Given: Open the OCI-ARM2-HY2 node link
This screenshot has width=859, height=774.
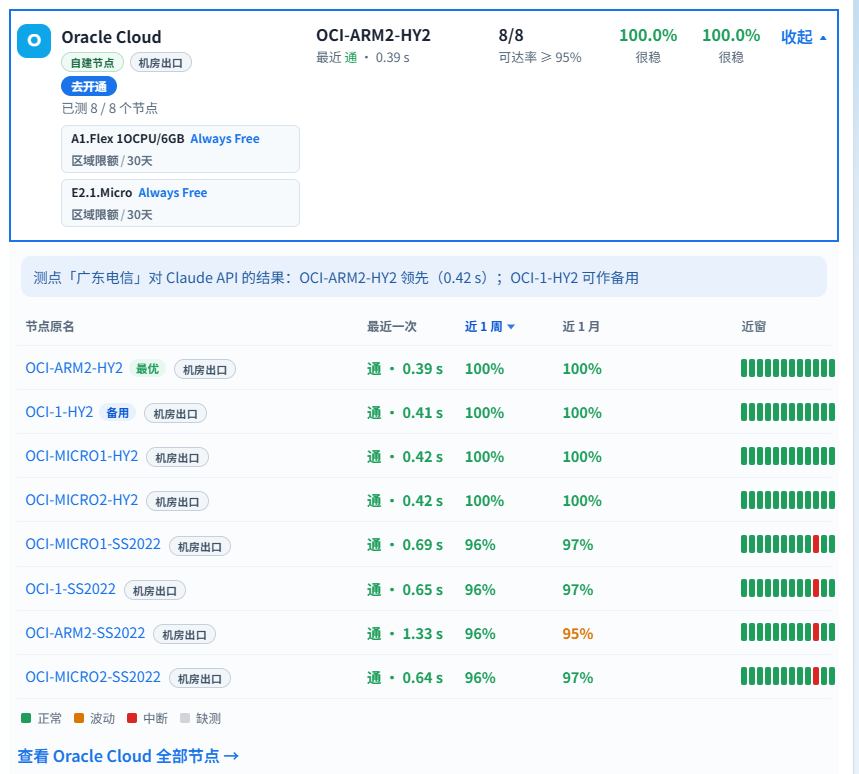Looking at the screenshot, I should (74, 368).
